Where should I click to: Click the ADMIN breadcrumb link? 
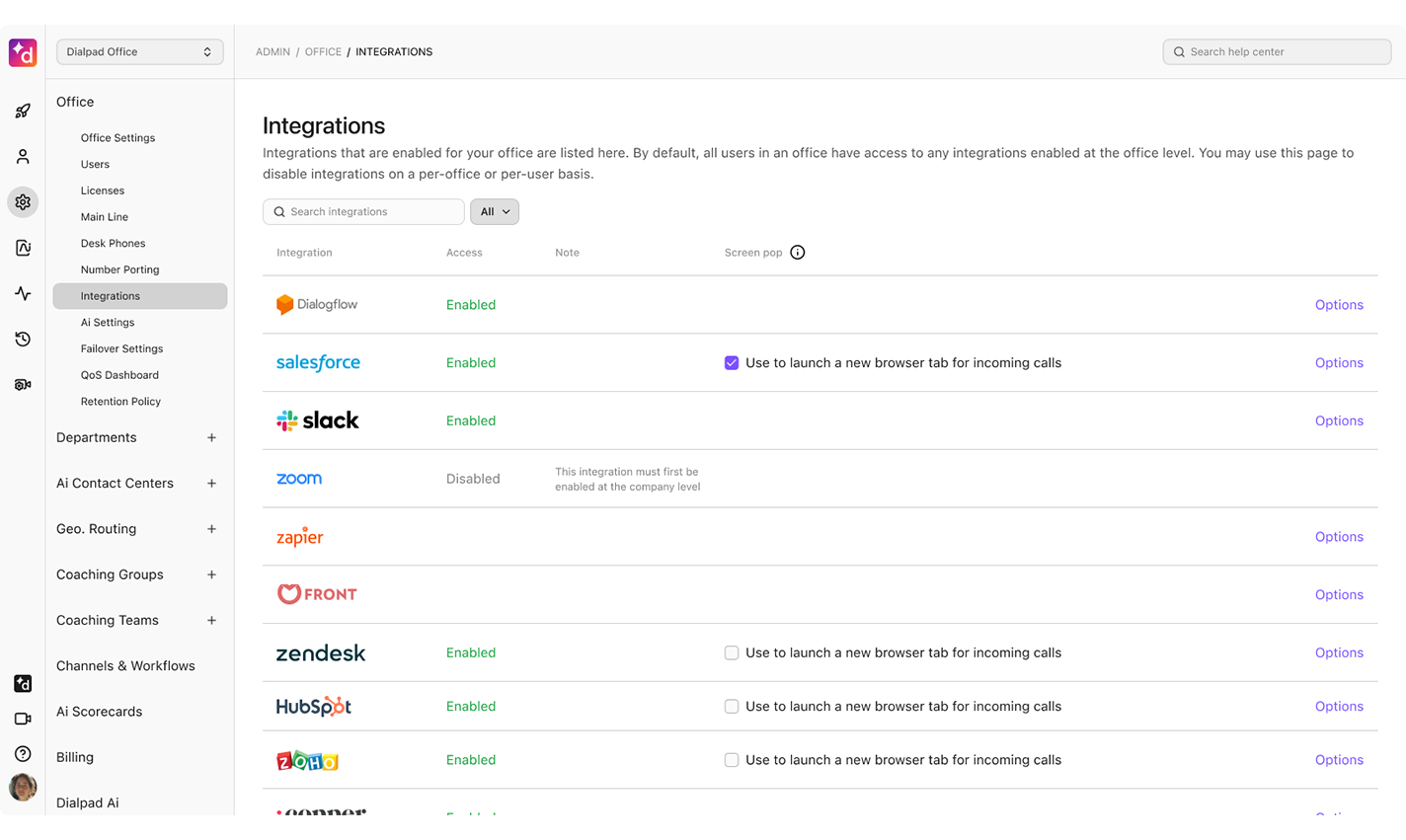(x=273, y=51)
